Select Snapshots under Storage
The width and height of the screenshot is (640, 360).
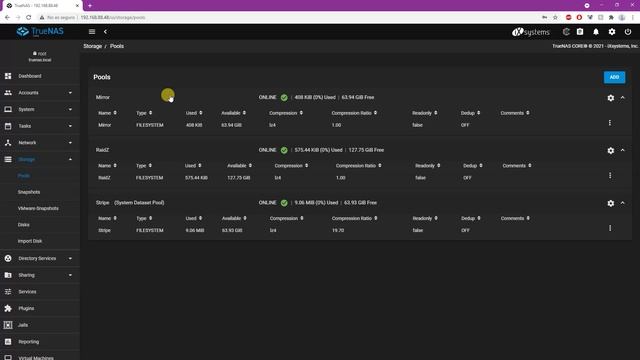point(29,192)
